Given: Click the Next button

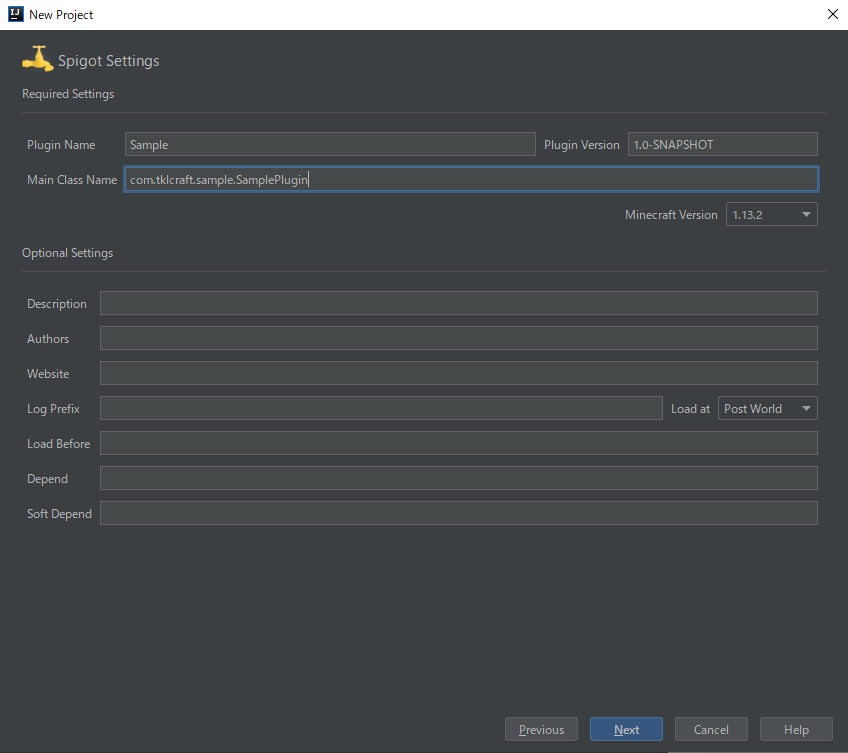Looking at the screenshot, I should coord(626,729).
